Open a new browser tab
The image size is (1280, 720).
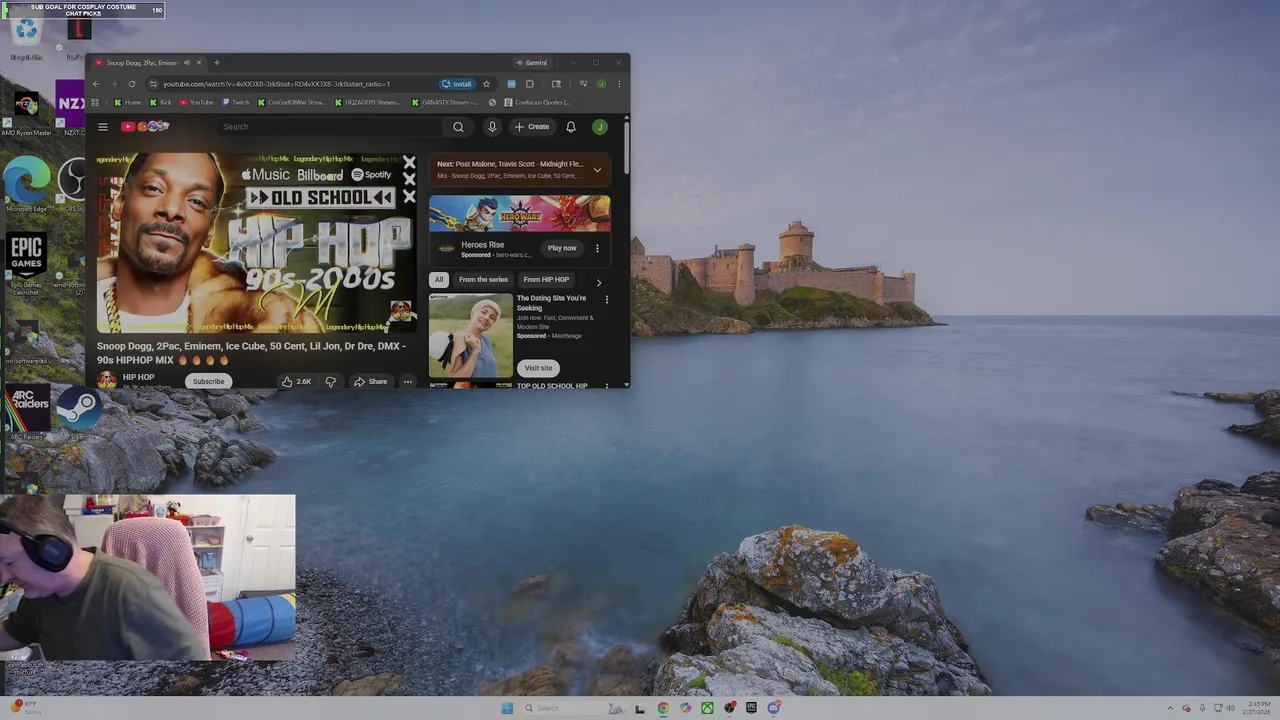tap(216, 63)
